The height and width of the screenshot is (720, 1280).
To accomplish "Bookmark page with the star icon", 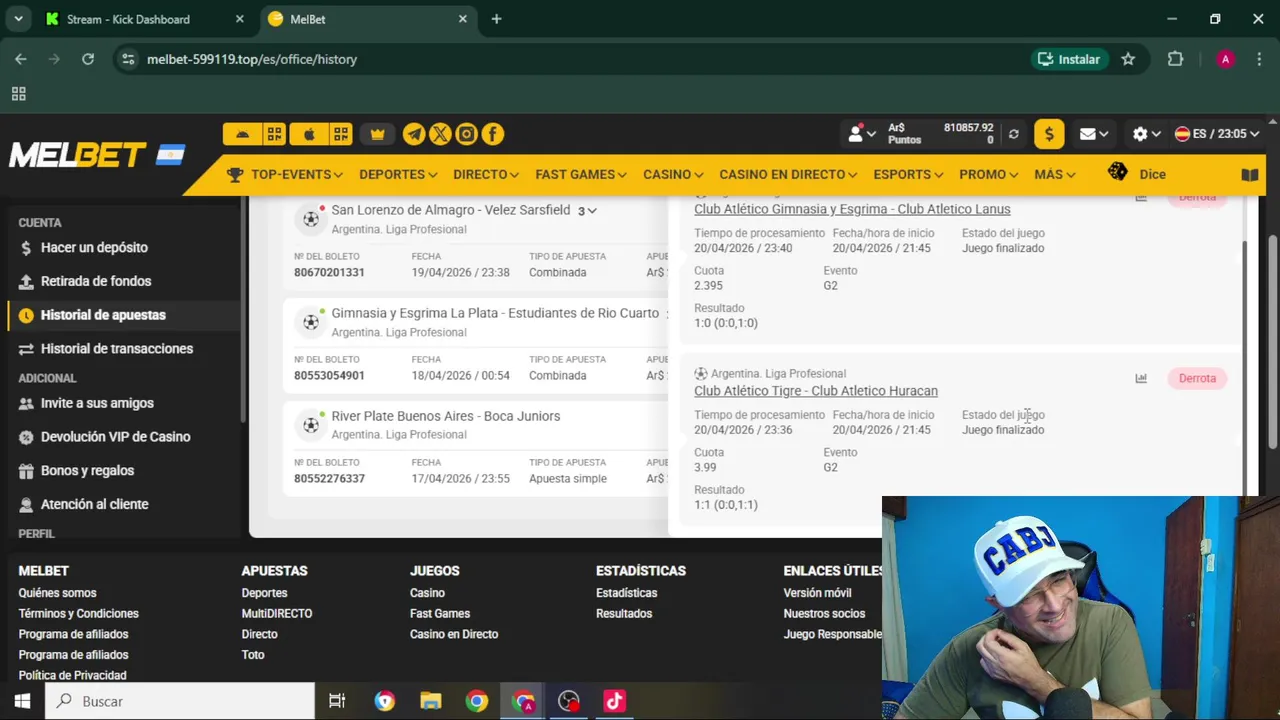I will (x=1128, y=59).
